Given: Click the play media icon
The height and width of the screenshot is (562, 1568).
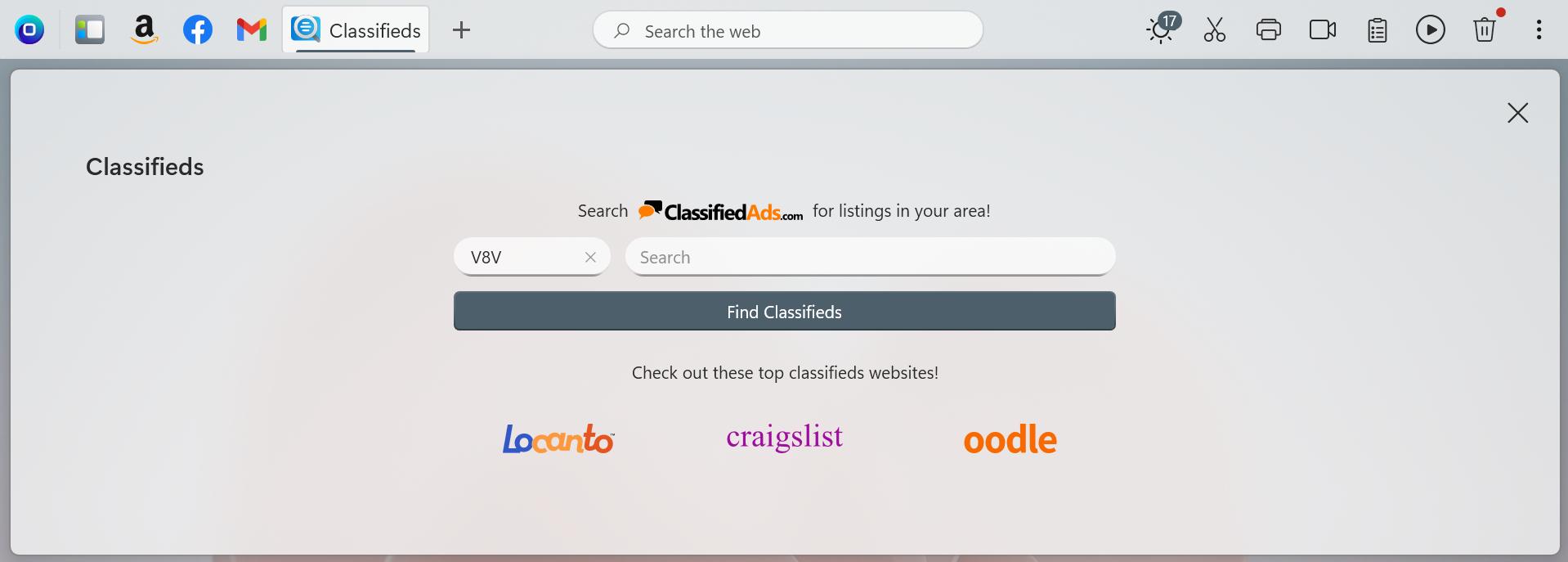Looking at the screenshot, I should pyautogui.click(x=1431, y=30).
